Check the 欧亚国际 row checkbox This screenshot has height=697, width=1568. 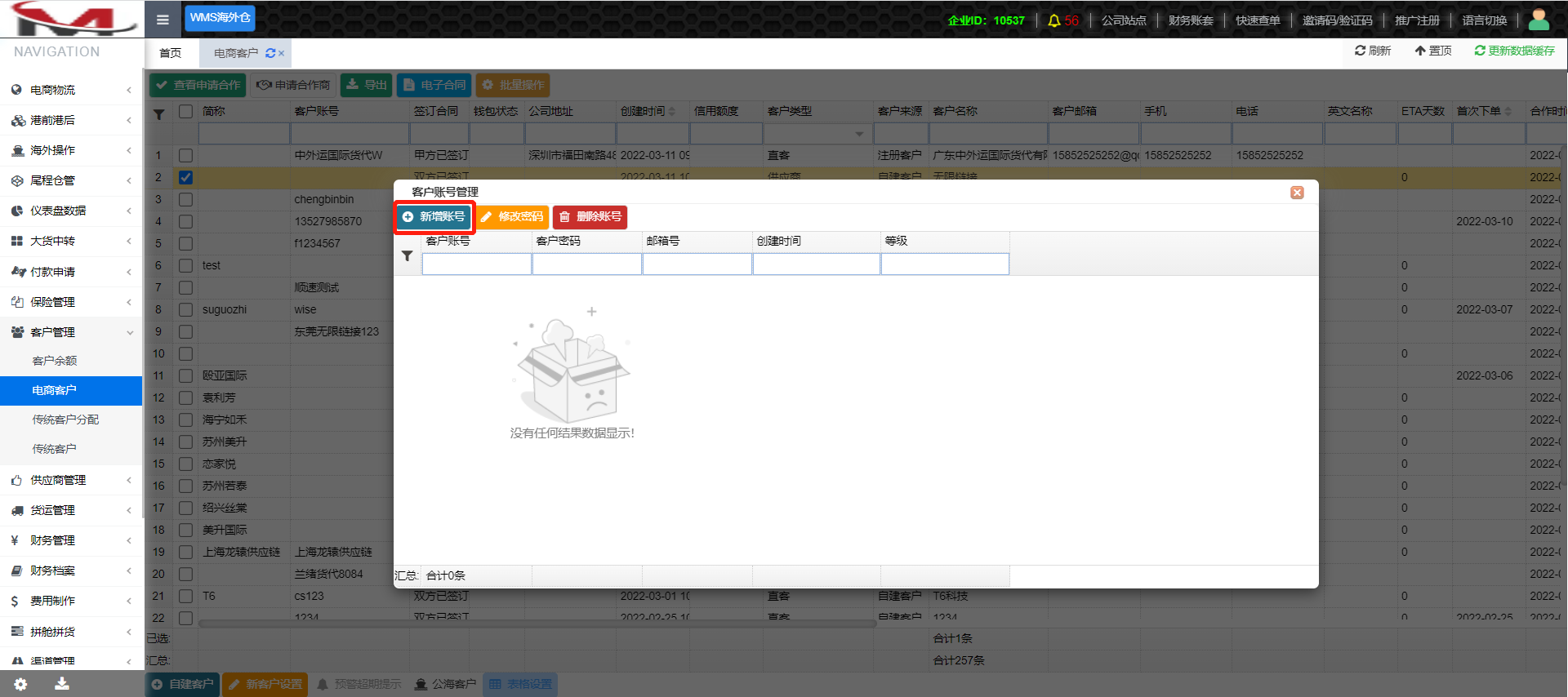point(185,375)
